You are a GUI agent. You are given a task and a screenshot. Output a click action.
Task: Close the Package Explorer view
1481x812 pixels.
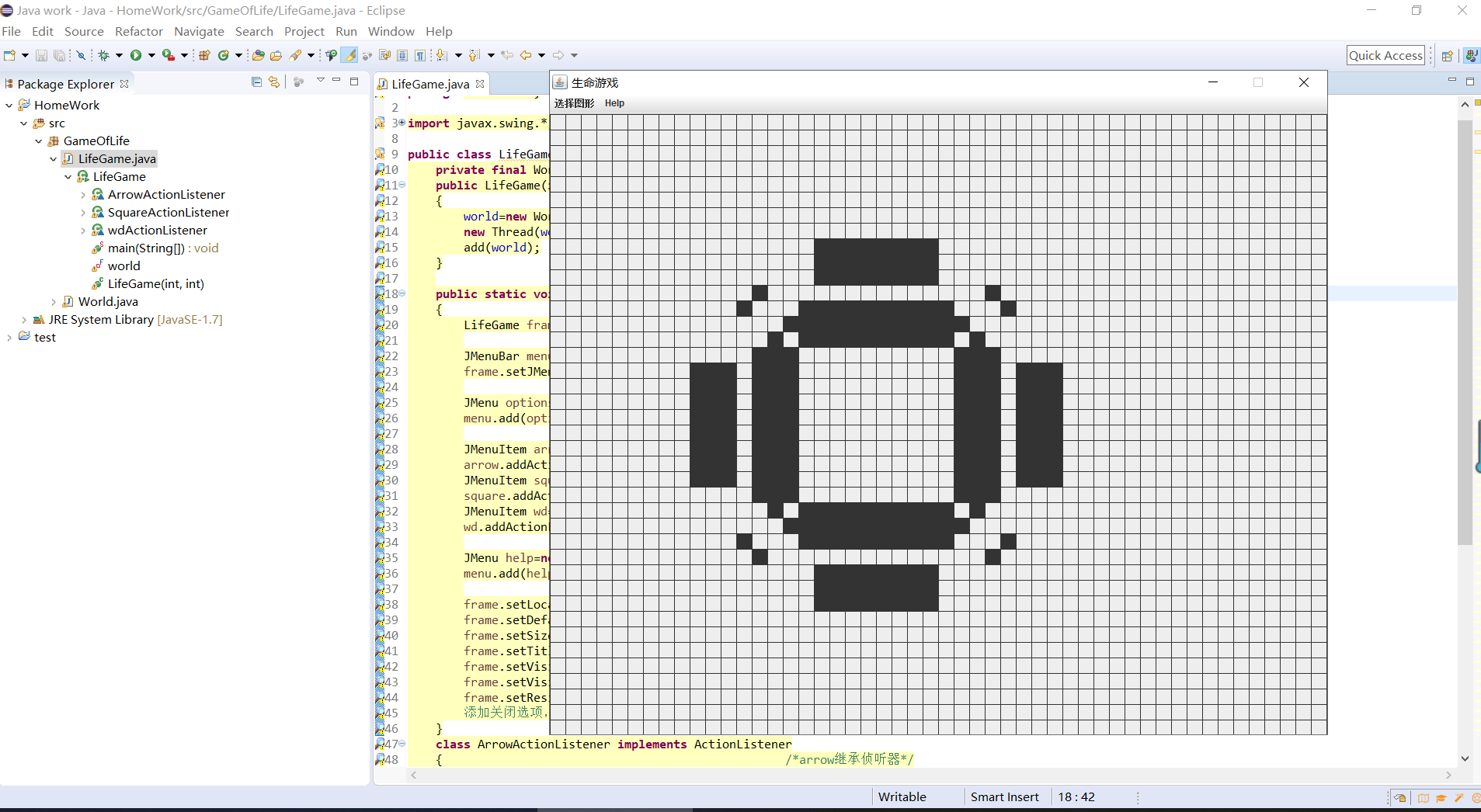[x=124, y=84]
